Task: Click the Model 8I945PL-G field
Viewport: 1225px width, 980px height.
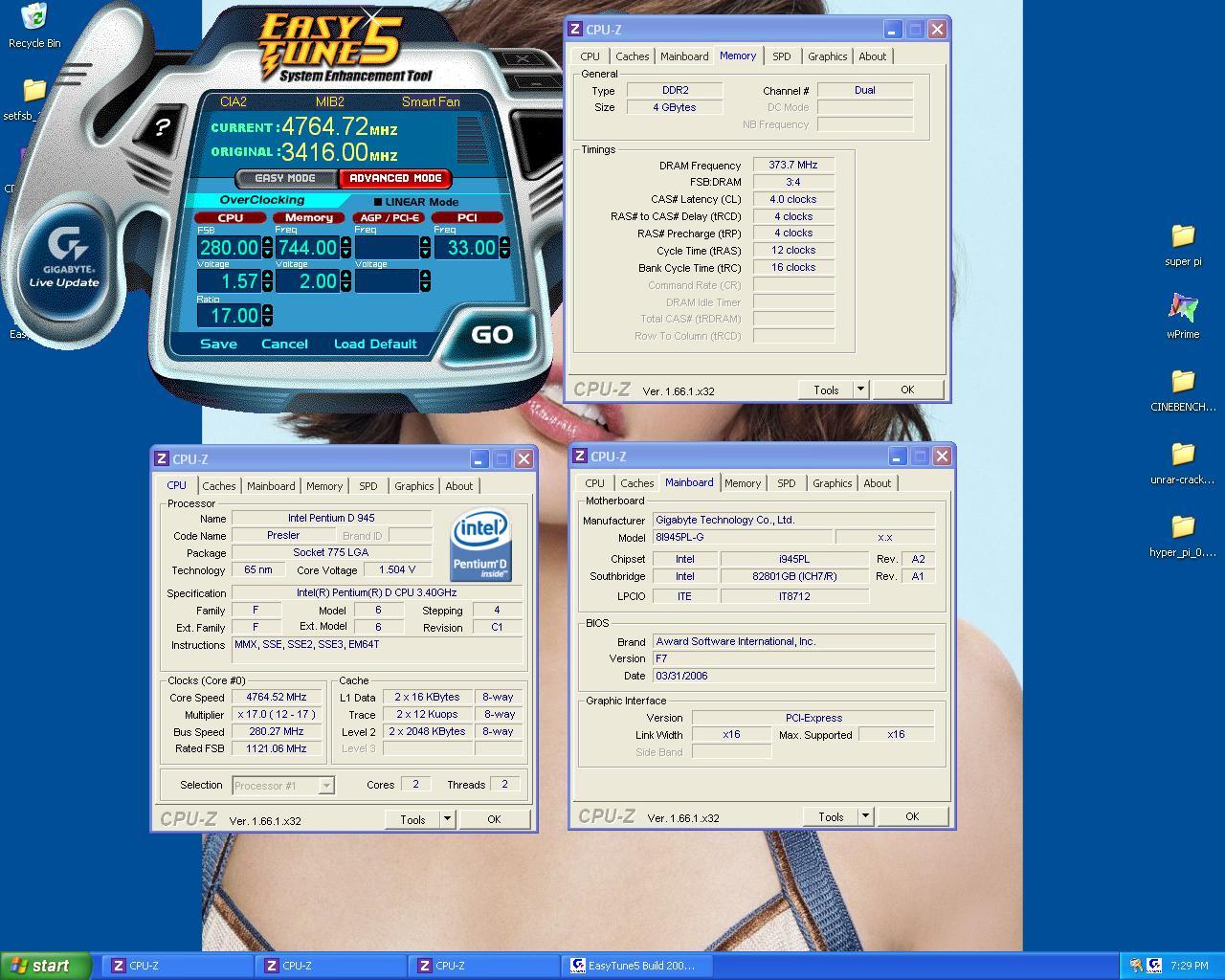Action: [x=742, y=537]
